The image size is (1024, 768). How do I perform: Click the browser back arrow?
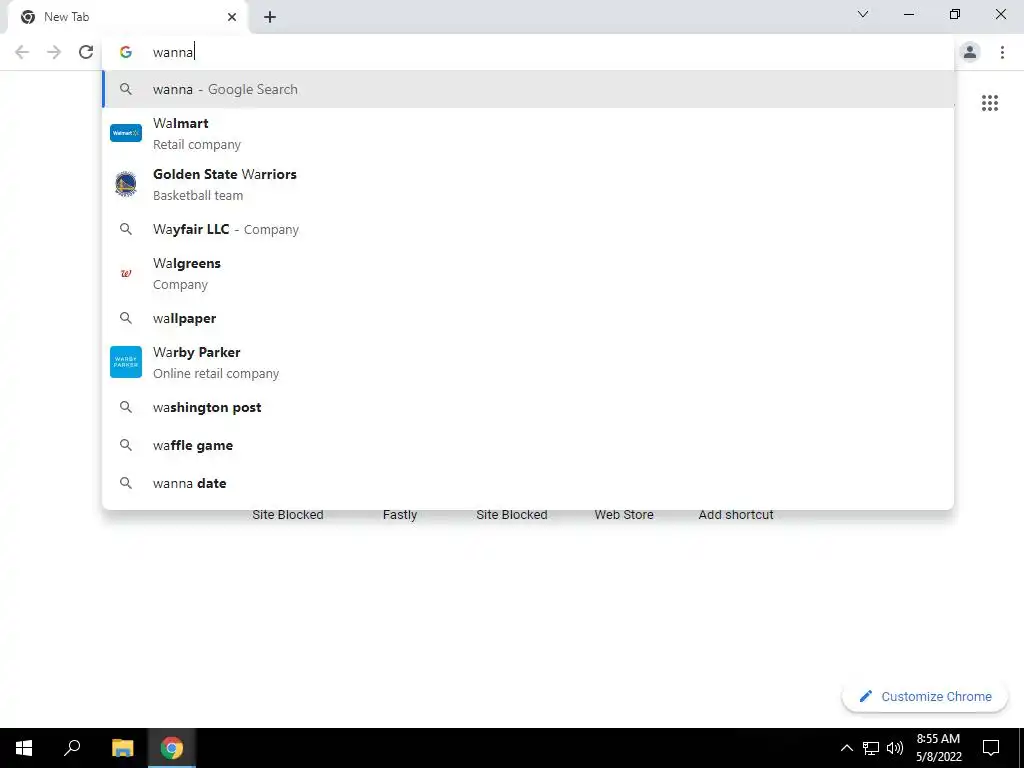tap(22, 52)
